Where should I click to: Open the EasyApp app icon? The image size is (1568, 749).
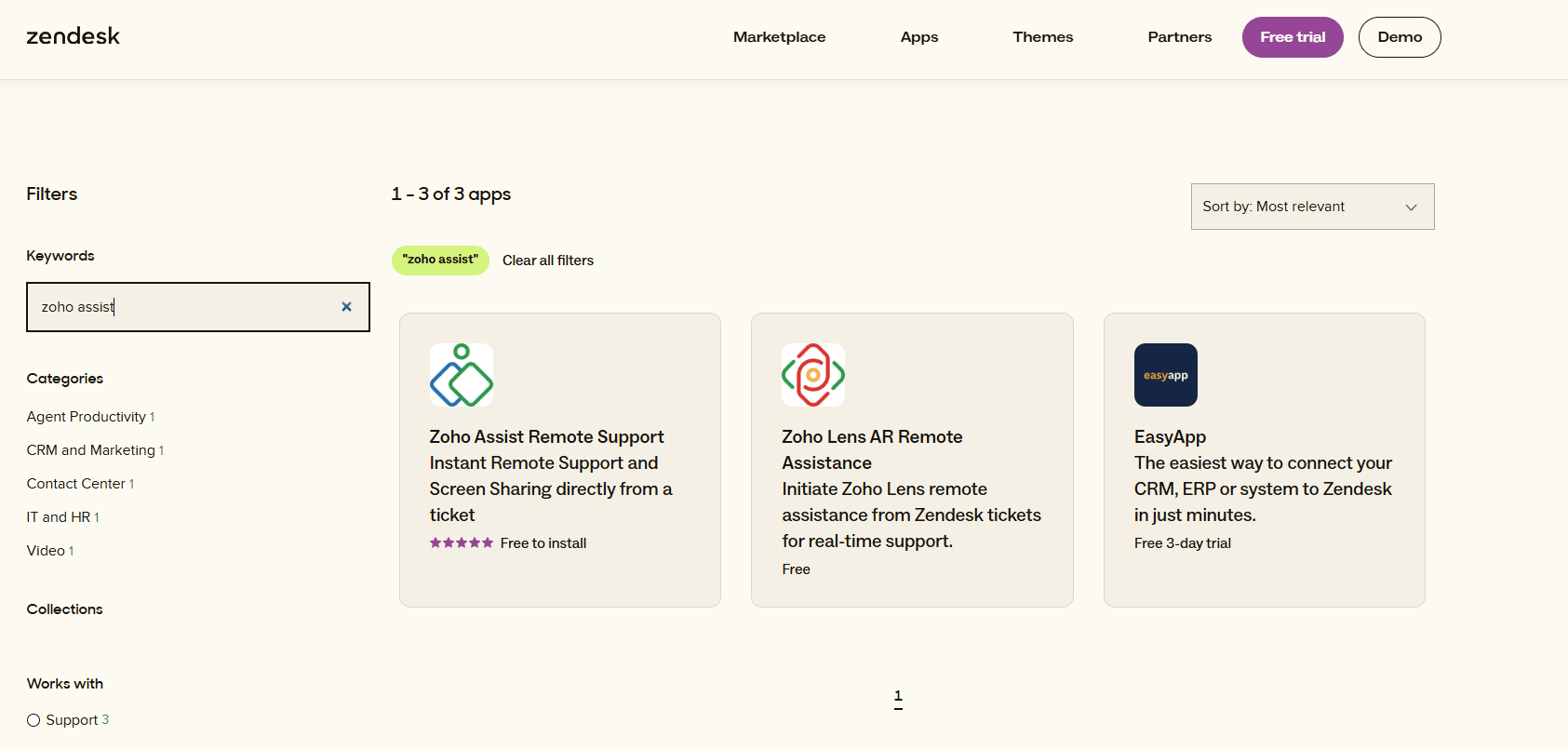[1165, 375]
